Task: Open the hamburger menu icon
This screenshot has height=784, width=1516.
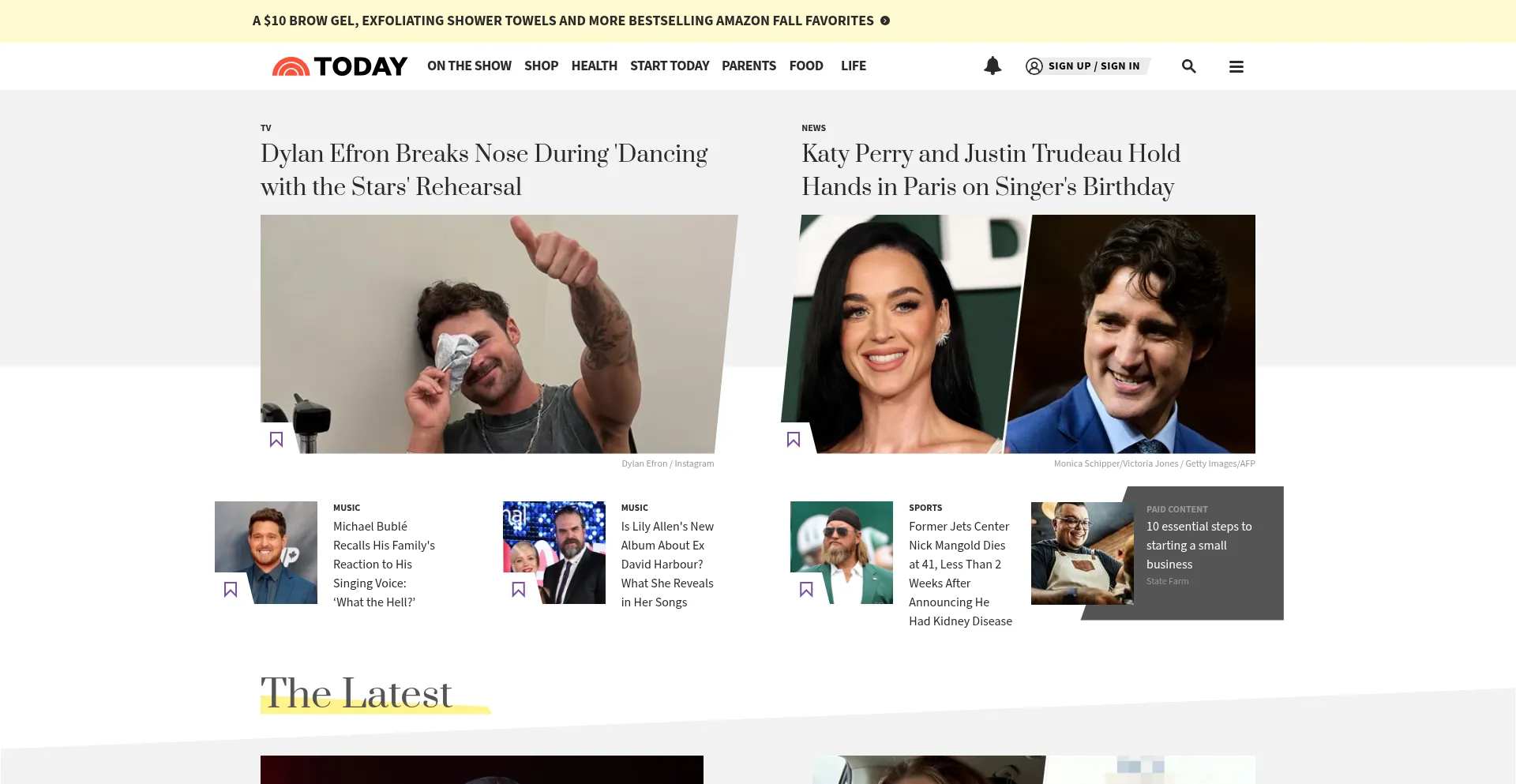Action: click(x=1236, y=67)
